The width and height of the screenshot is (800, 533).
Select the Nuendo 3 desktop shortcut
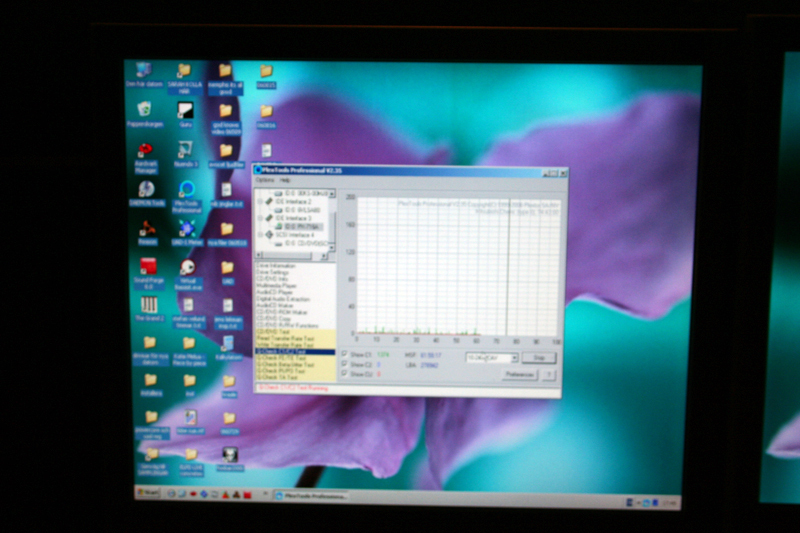coord(185,154)
